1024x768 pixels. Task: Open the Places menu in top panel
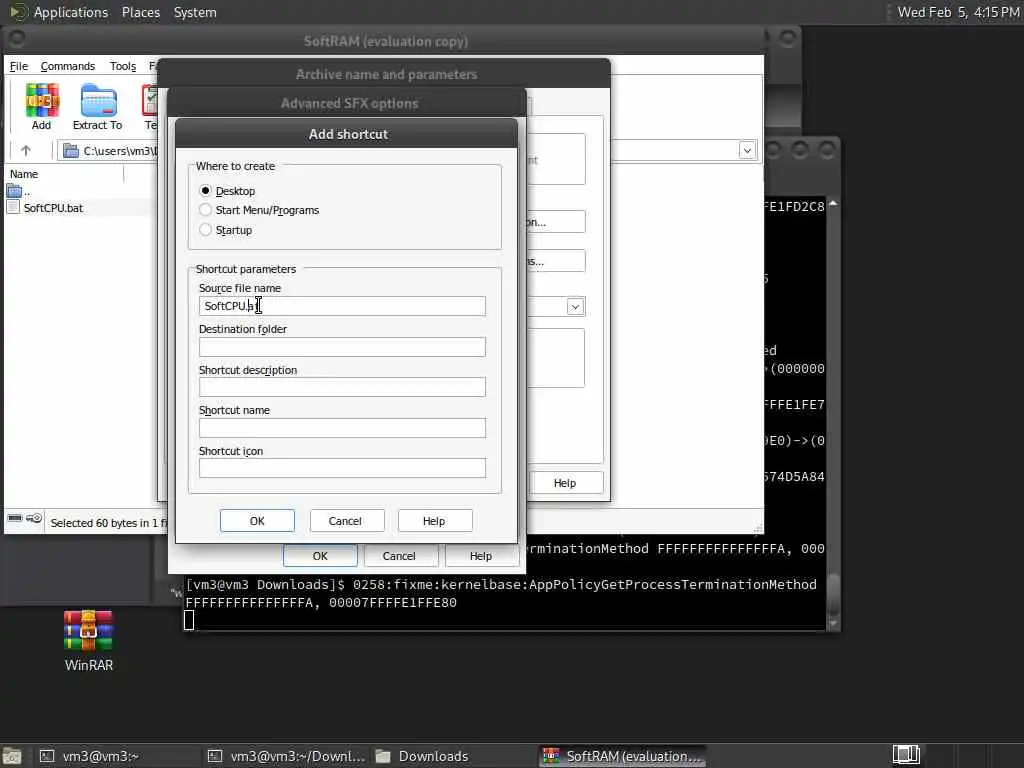point(141,12)
